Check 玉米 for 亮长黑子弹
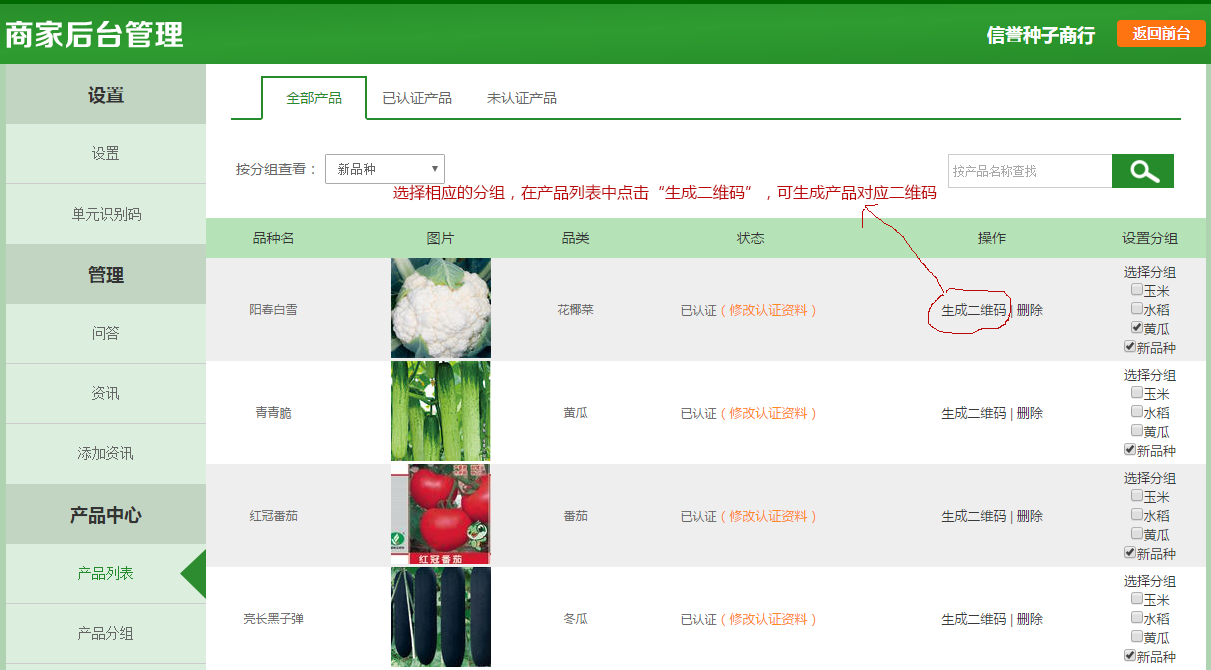 click(1137, 598)
